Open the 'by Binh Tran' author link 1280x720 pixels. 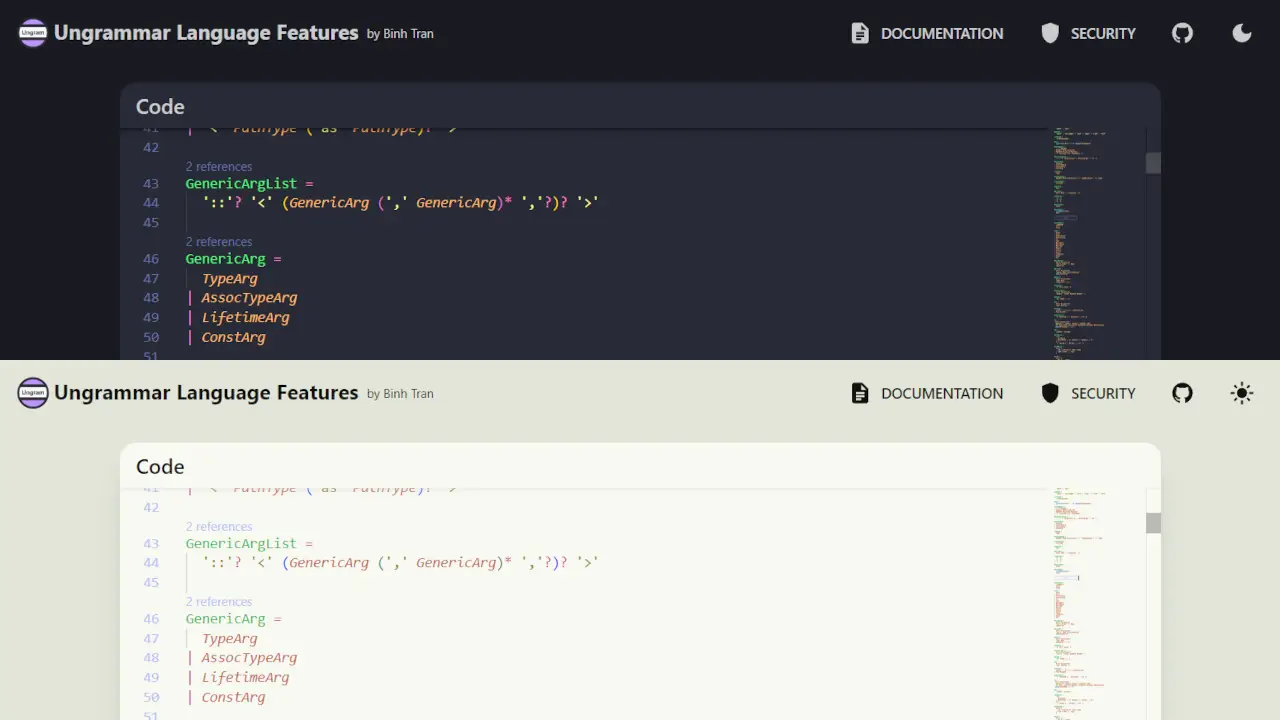pyautogui.click(x=400, y=33)
